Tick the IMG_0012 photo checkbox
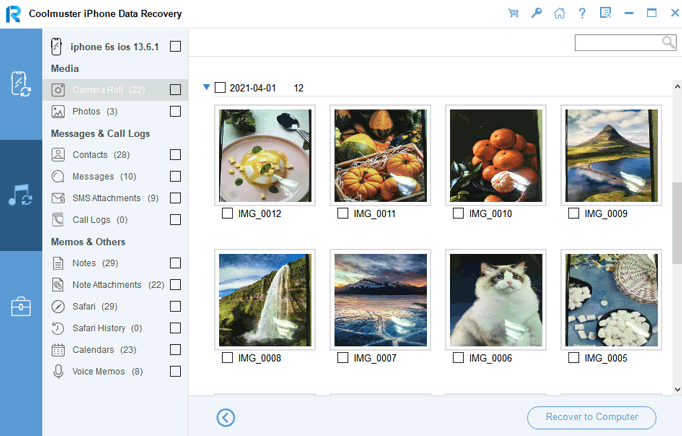Viewport: 682px width, 436px height. (x=227, y=213)
